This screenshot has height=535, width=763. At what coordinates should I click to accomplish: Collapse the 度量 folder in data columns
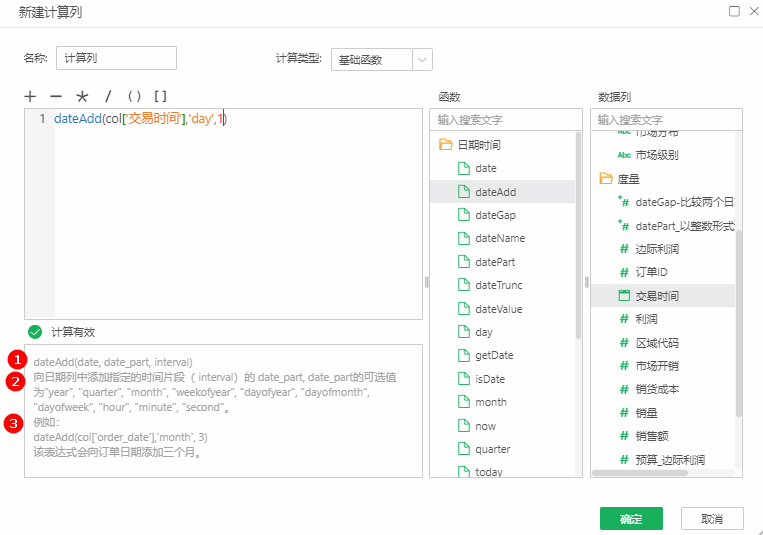pos(606,179)
